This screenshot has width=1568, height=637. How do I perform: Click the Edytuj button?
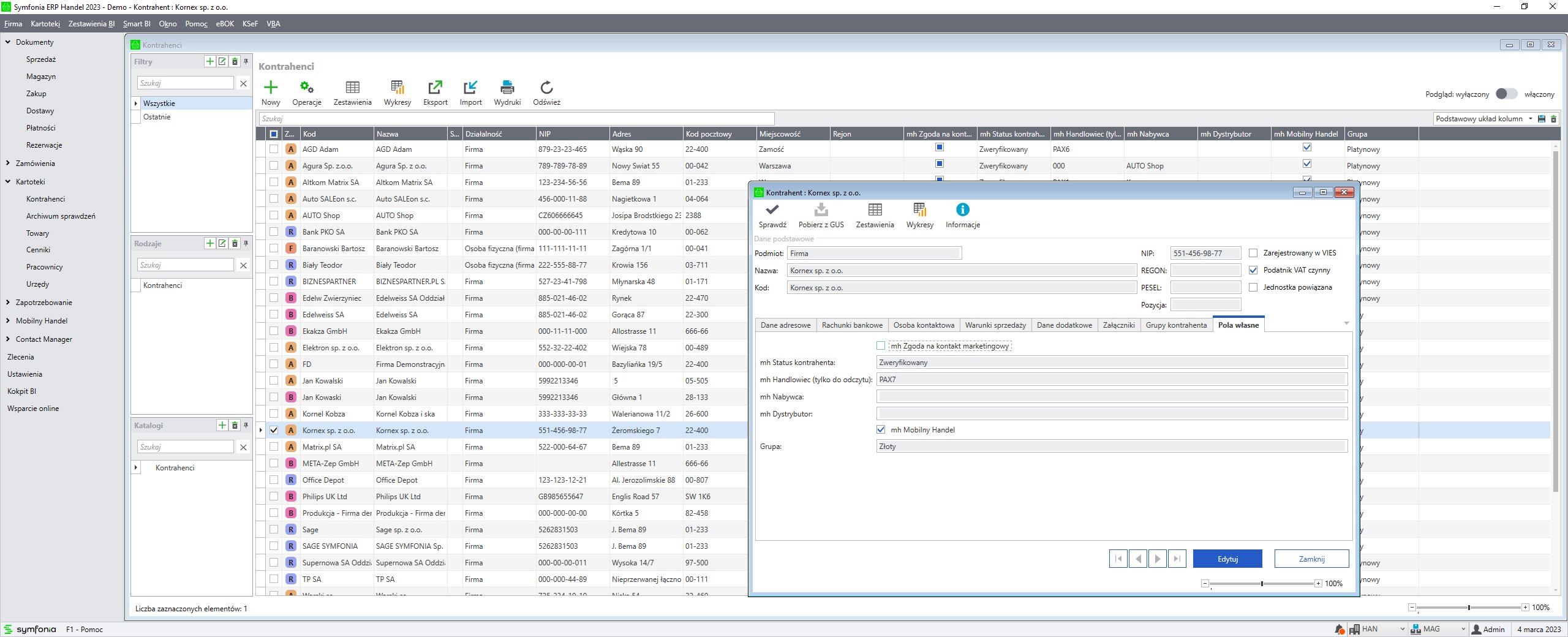point(1227,559)
